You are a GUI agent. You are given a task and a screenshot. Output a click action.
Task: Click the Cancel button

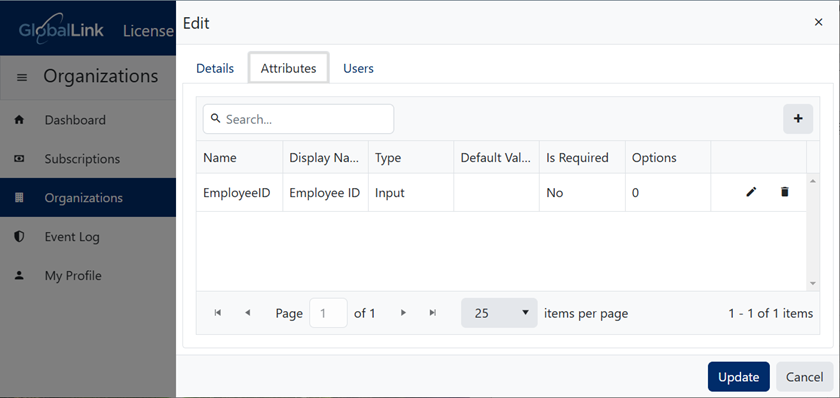(x=804, y=377)
